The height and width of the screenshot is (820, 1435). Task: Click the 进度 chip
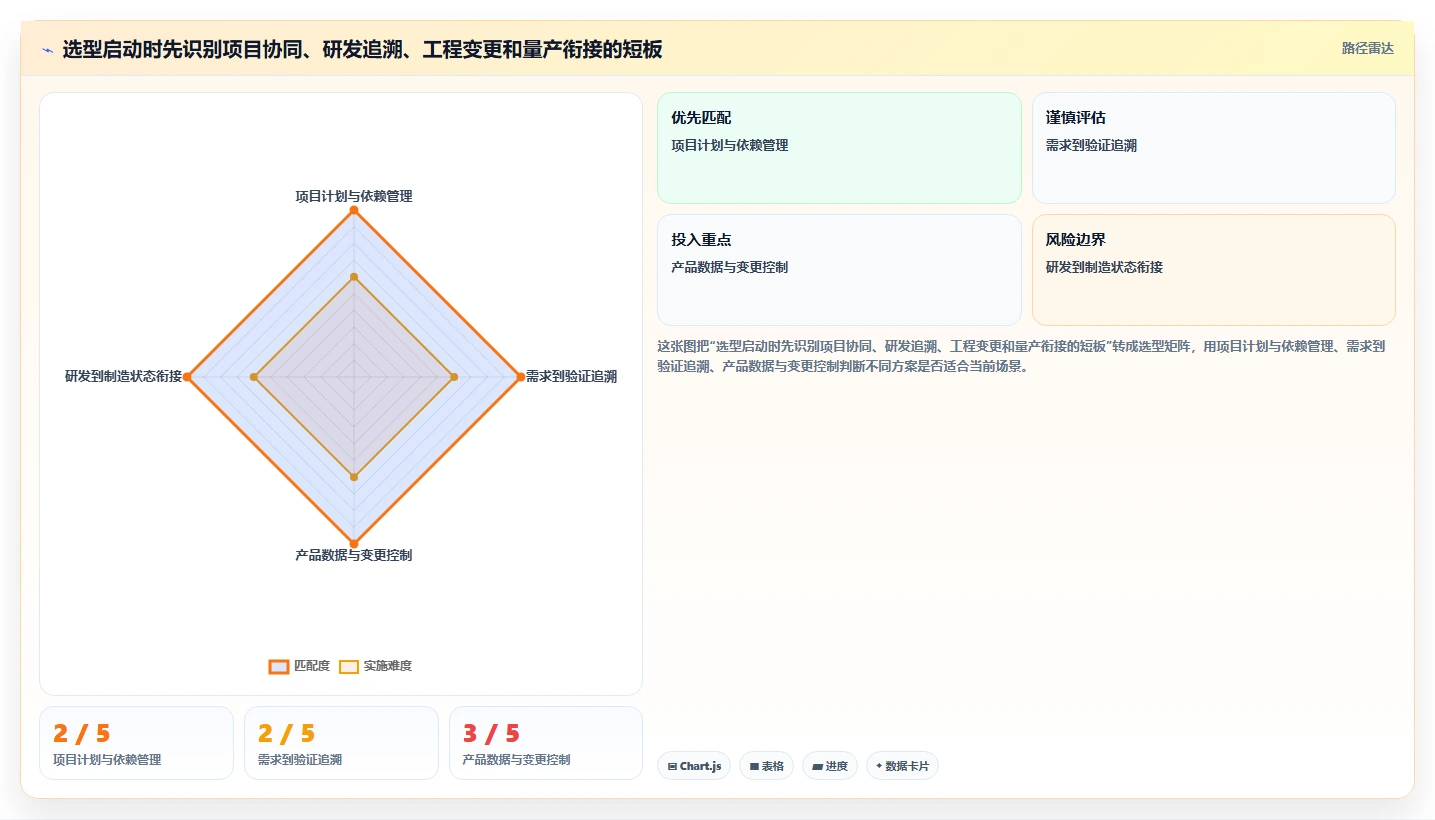click(830, 766)
